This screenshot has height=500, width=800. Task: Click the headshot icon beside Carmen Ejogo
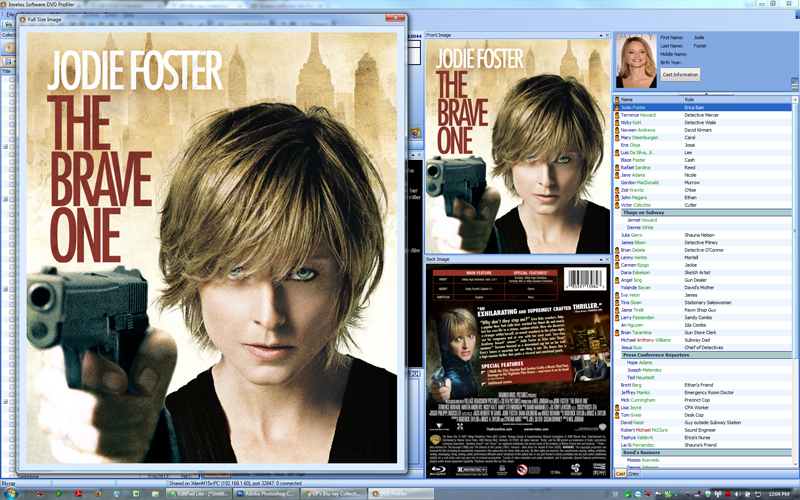pos(617,265)
